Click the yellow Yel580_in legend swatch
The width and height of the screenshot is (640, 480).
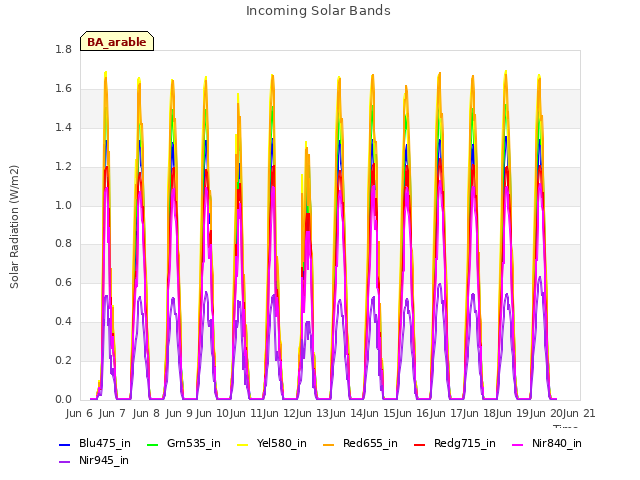pyautogui.click(x=242, y=444)
